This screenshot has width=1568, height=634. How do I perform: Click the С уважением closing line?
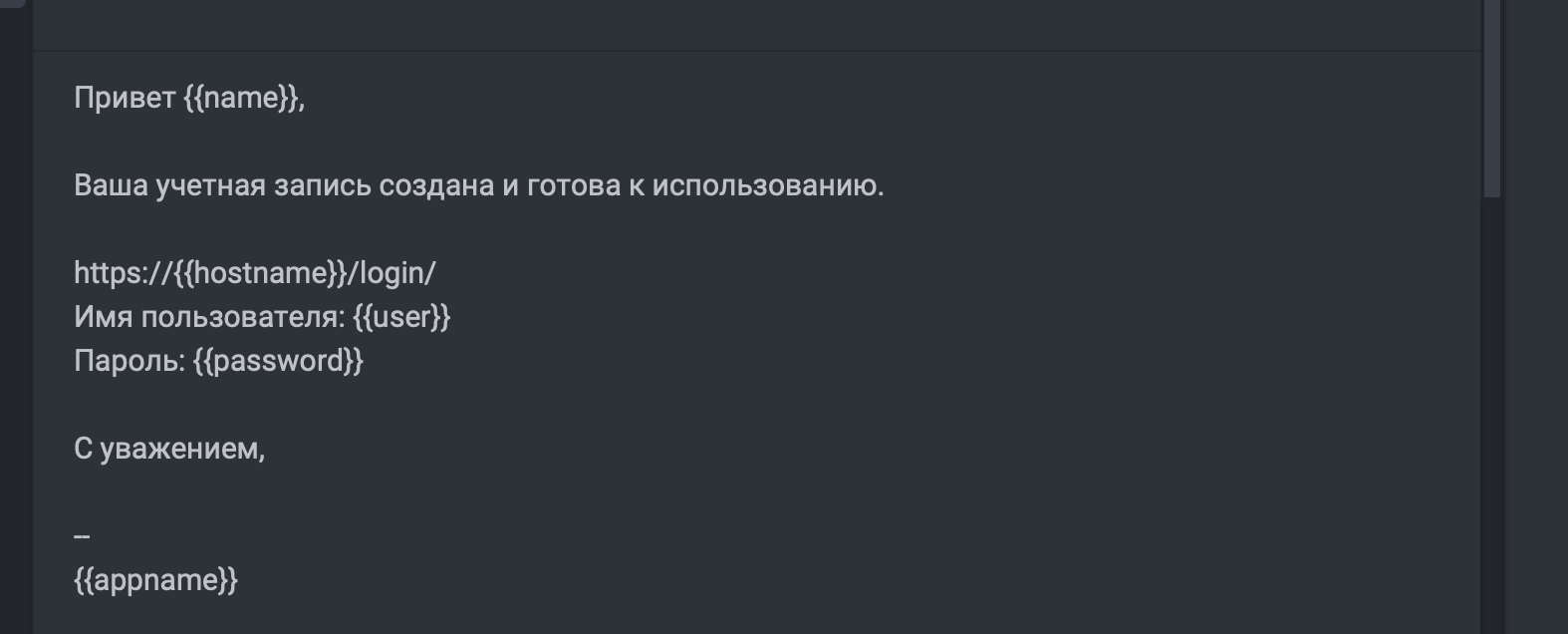(169, 449)
